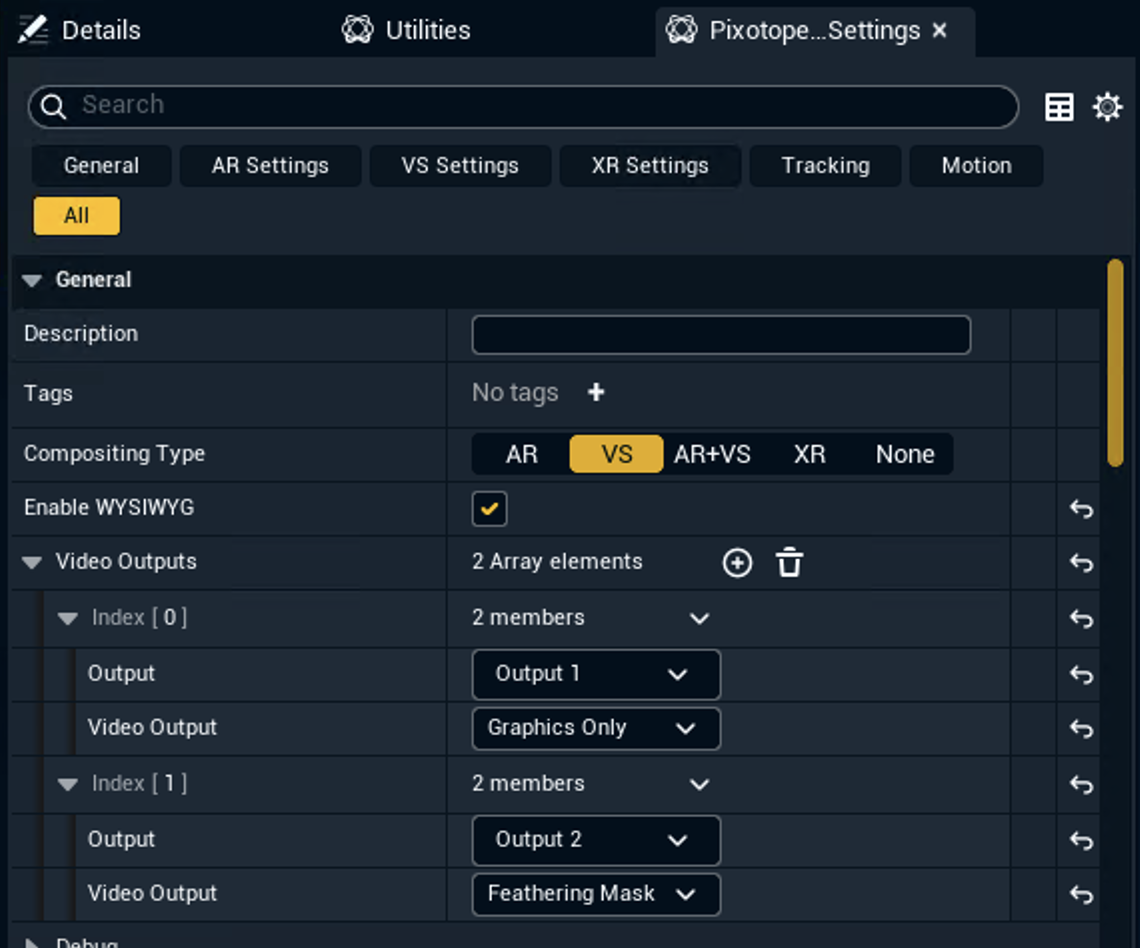Click the '2 Array elements' text

557,562
